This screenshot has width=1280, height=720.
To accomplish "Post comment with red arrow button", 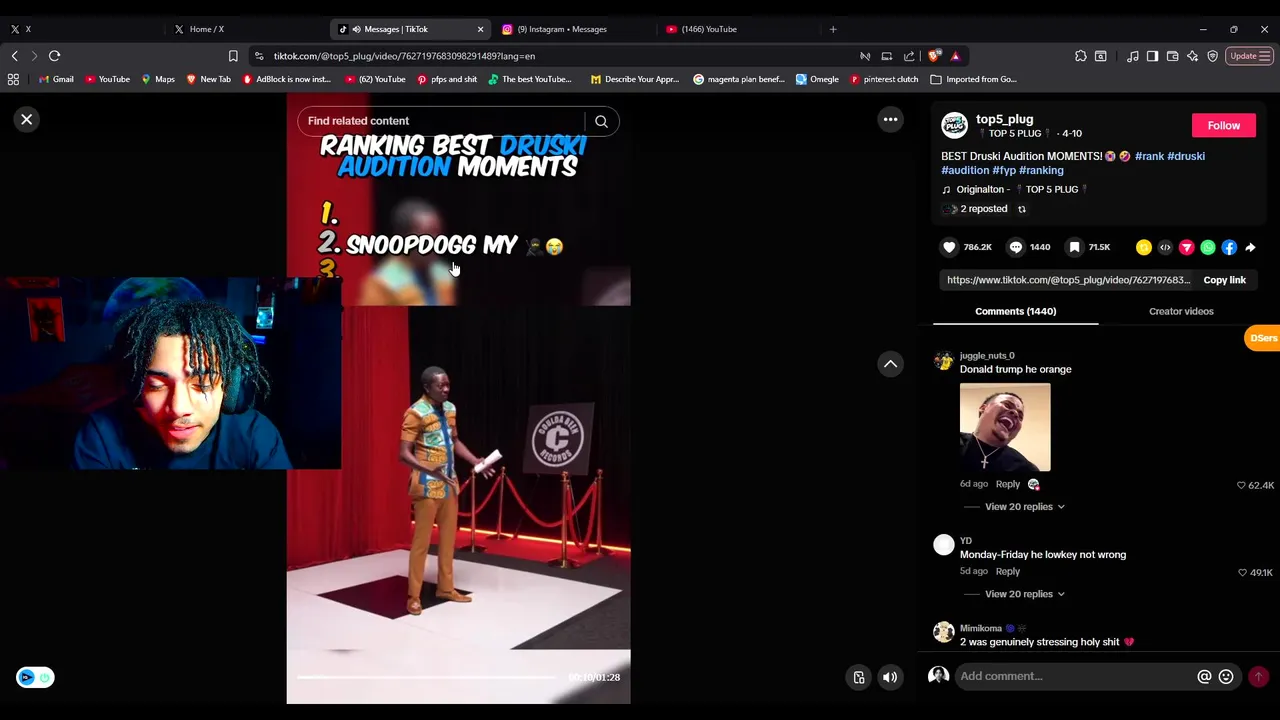I will click(x=1258, y=677).
